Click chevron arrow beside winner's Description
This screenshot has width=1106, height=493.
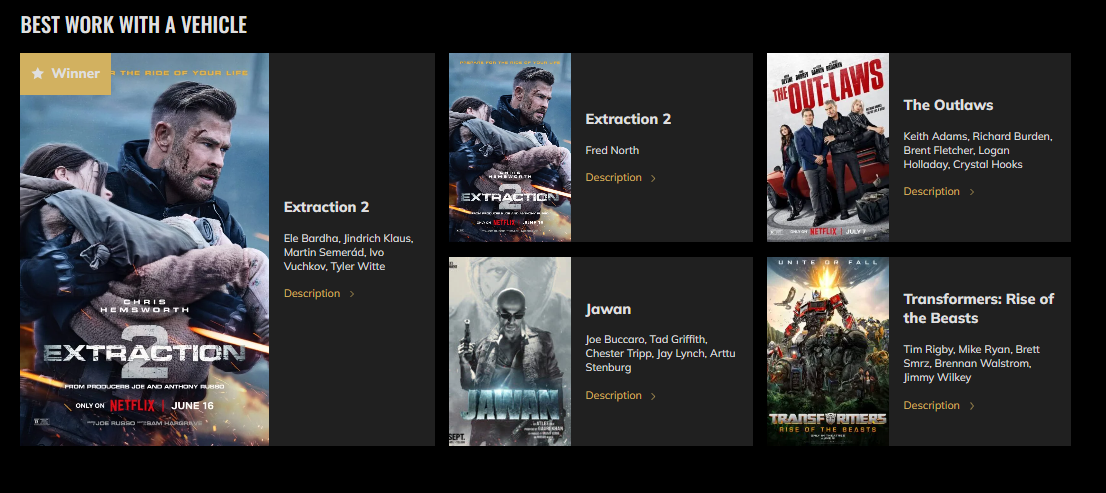[x=352, y=294]
